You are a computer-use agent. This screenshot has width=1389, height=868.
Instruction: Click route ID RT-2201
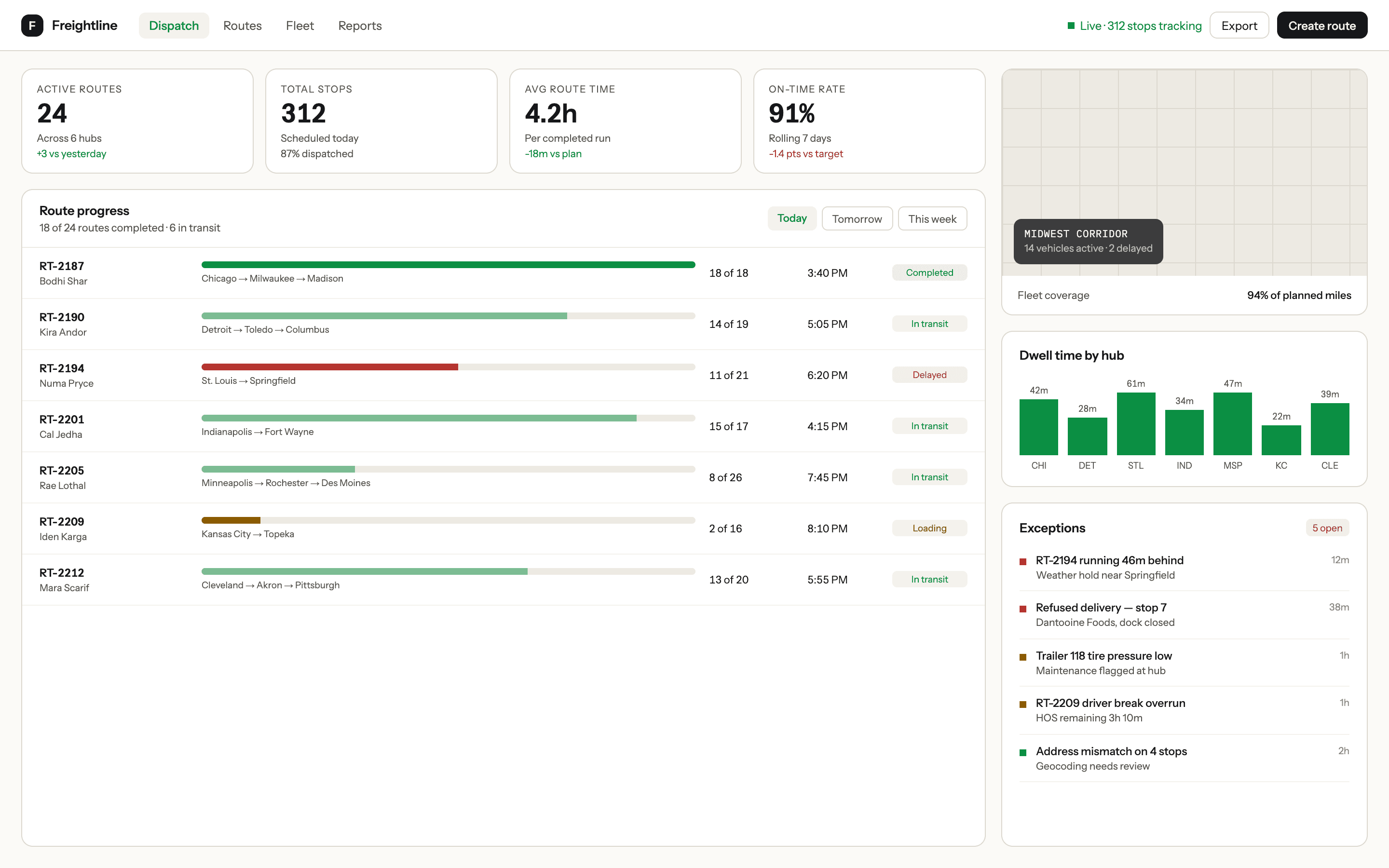(61, 419)
